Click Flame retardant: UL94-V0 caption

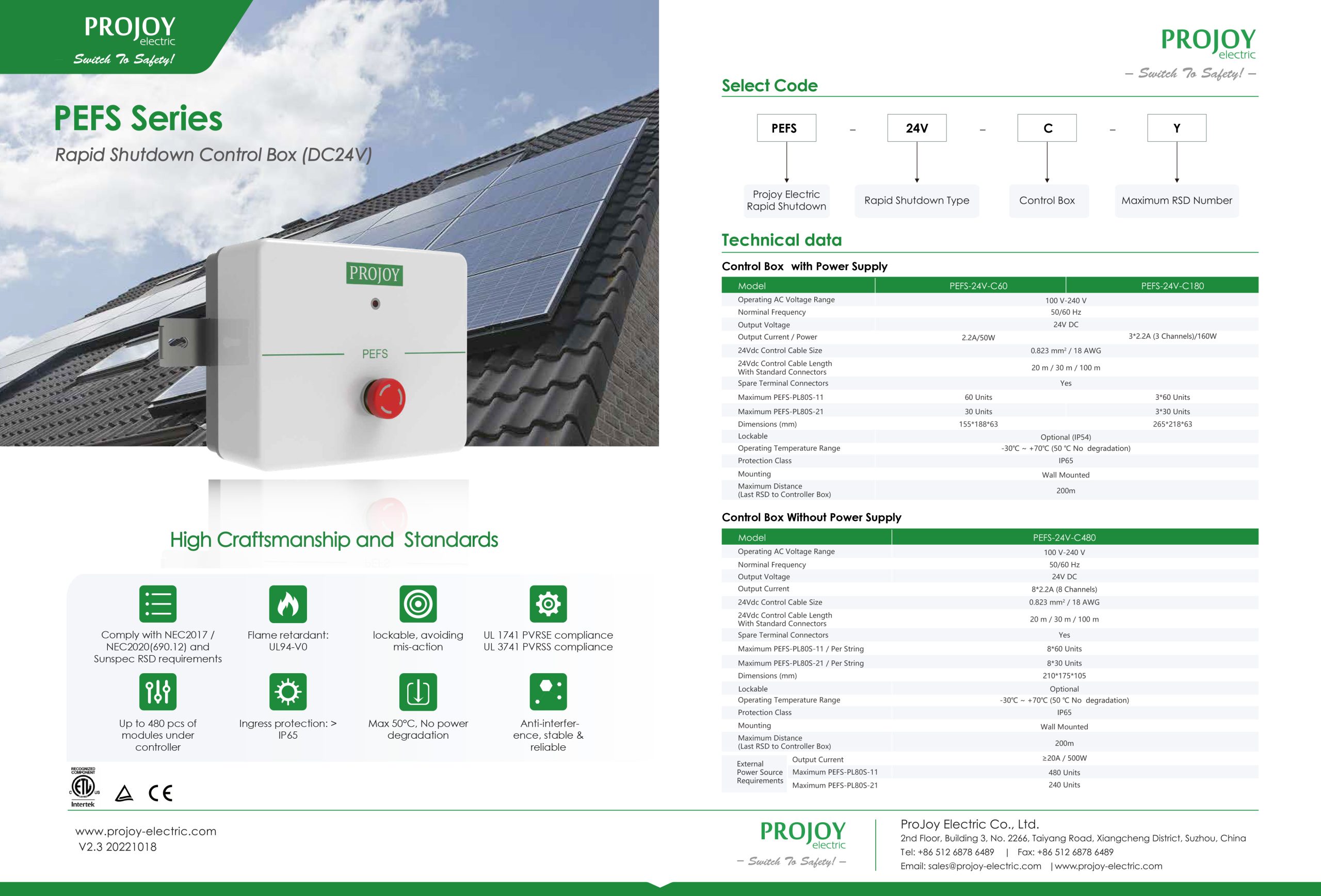[287, 641]
